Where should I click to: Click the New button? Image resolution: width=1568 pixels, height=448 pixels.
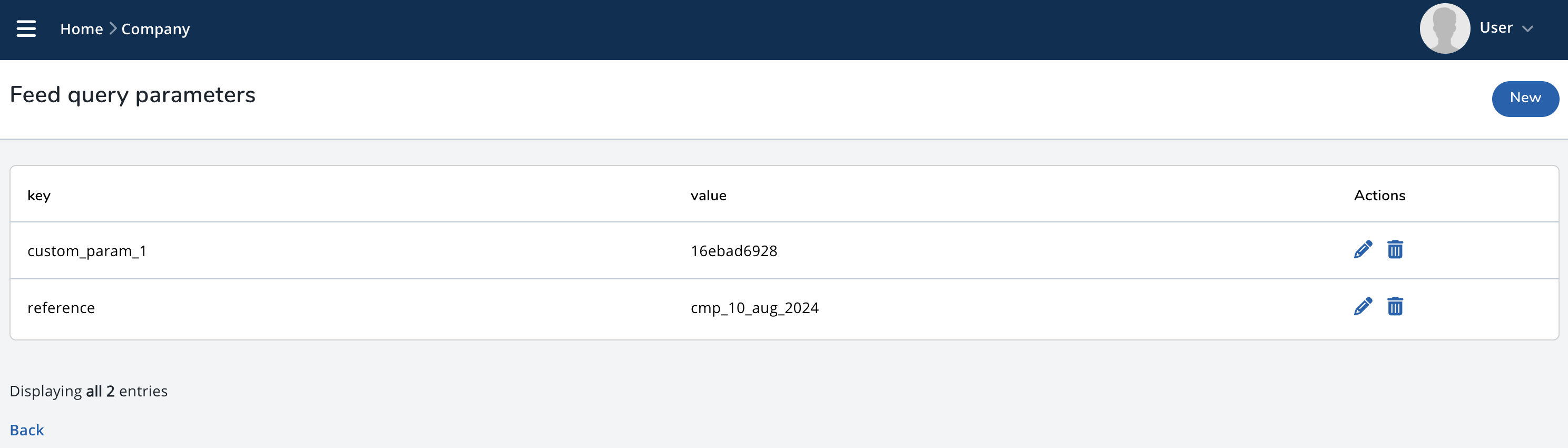1525,98
